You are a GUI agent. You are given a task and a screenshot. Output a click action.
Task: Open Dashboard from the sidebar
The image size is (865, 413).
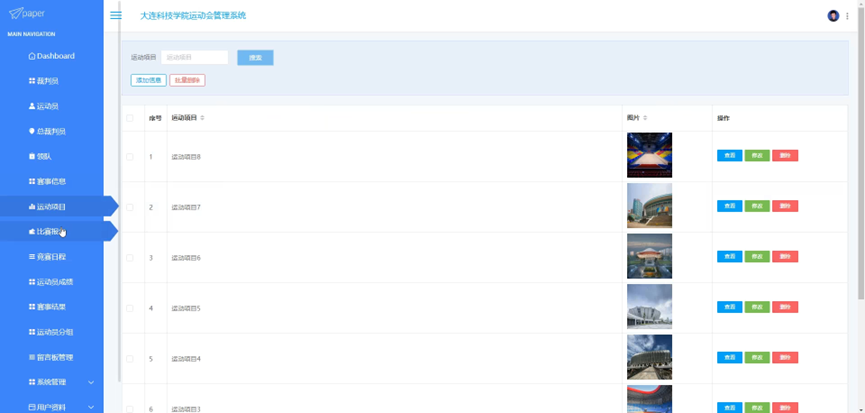click(x=51, y=56)
